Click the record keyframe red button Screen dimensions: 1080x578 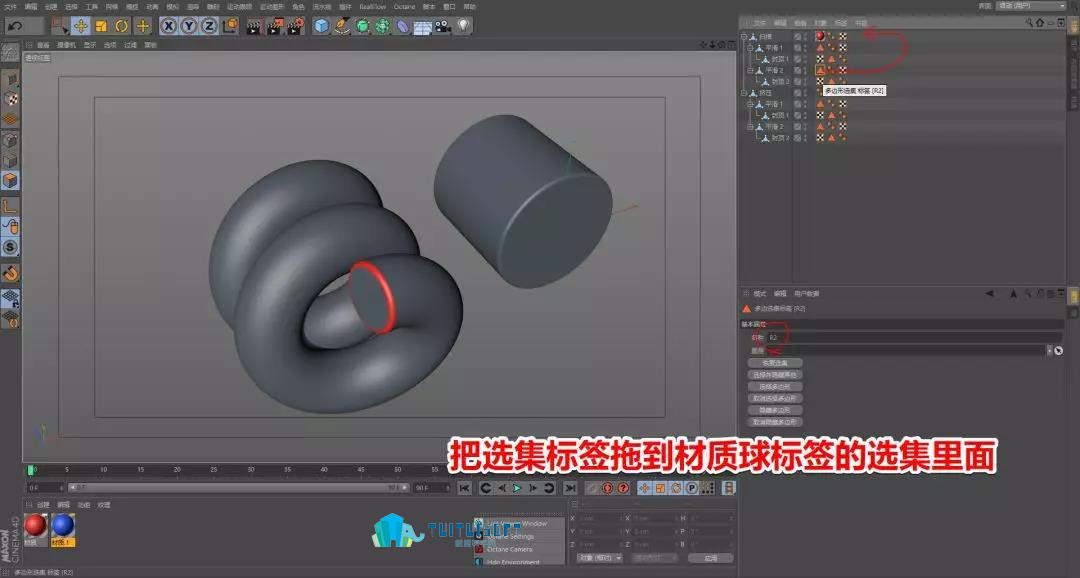[608, 488]
